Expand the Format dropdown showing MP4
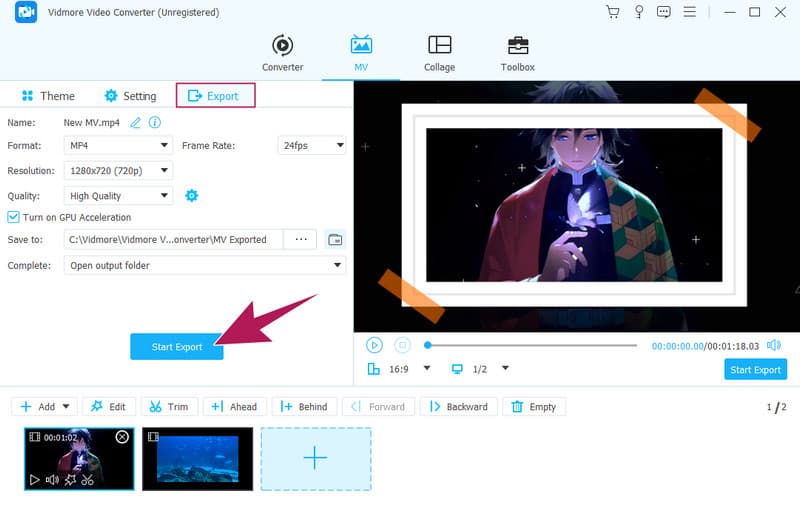Image resolution: width=800 pixels, height=511 pixels. click(118, 146)
